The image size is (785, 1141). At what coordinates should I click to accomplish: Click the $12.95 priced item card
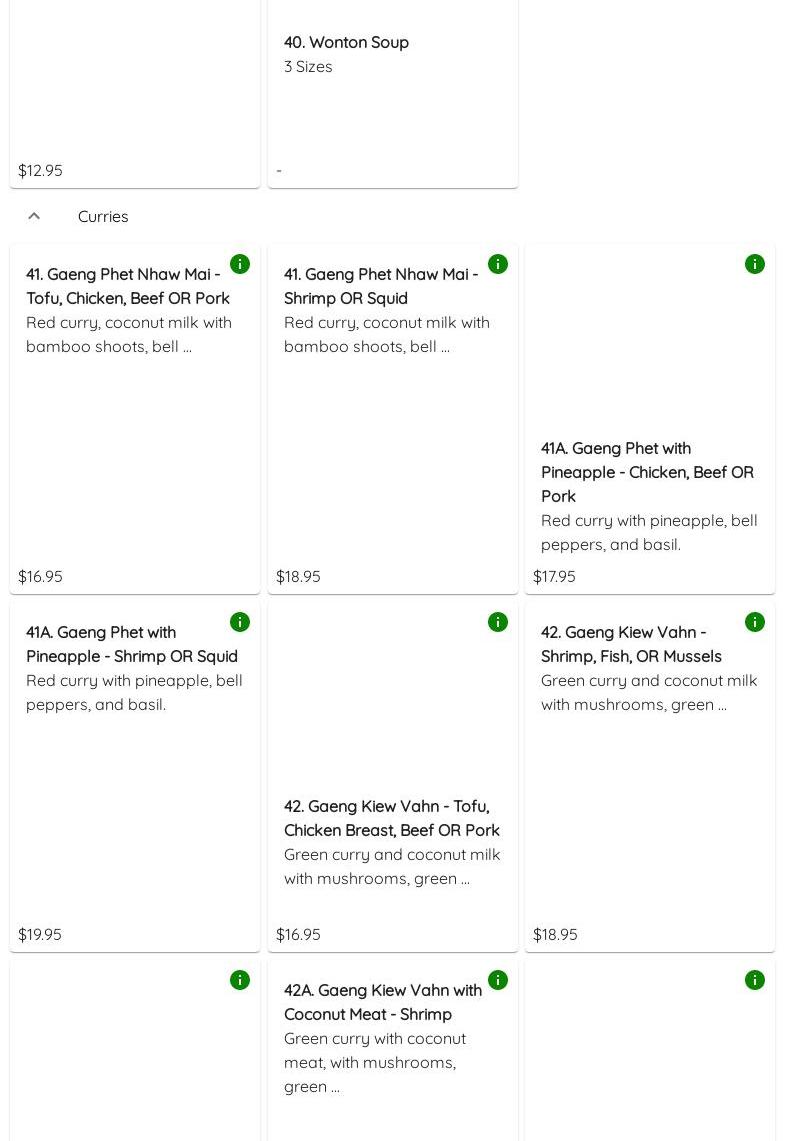pyautogui.click(x=134, y=100)
